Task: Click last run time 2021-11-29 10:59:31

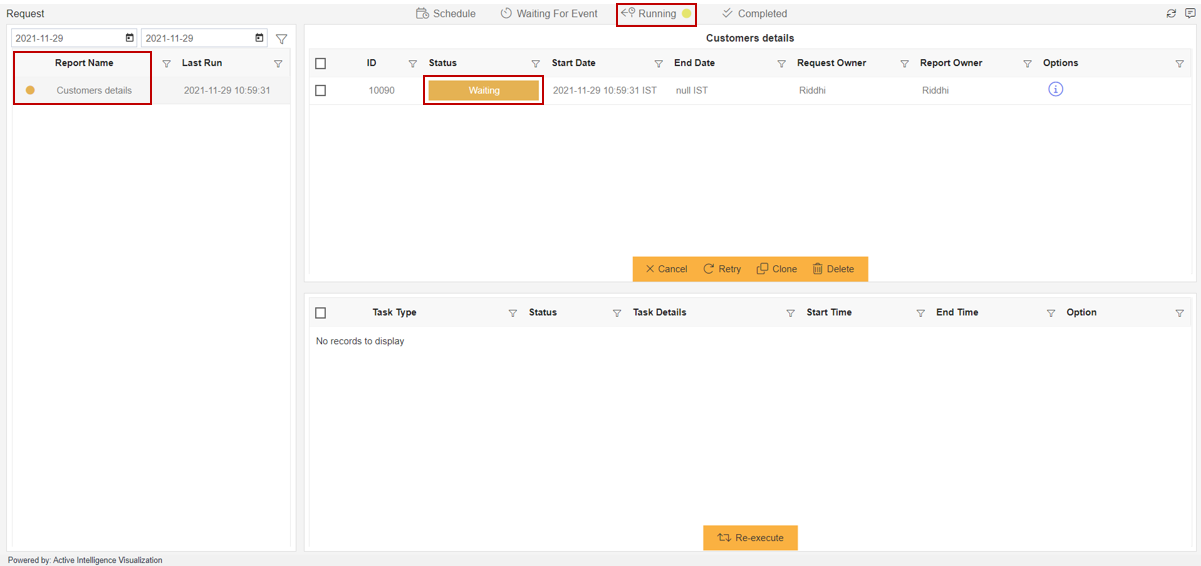Action: point(227,90)
